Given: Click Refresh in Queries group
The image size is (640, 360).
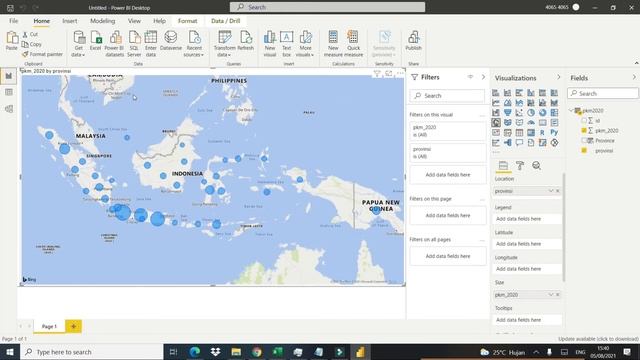Looking at the screenshot, I should [x=245, y=41].
